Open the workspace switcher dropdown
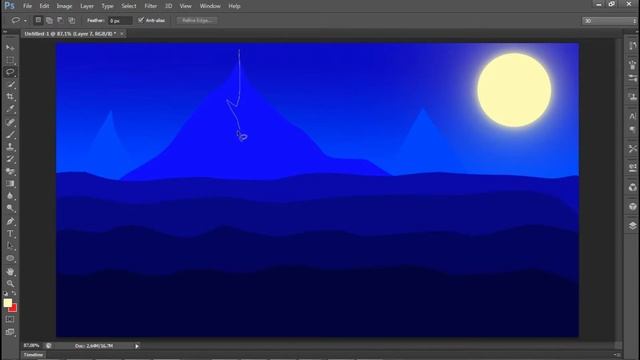 pos(609,20)
